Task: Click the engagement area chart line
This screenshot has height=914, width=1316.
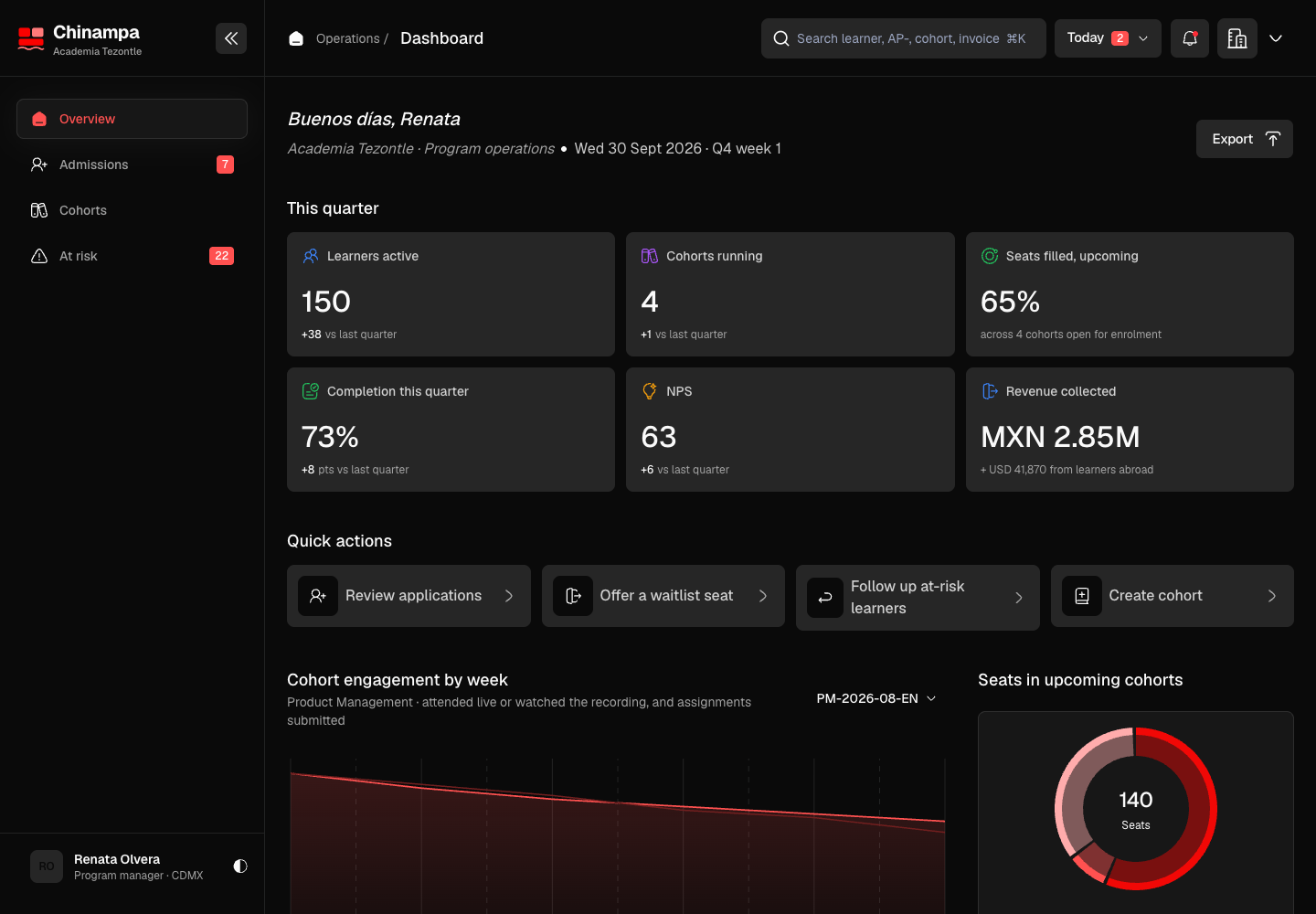Action: click(618, 802)
